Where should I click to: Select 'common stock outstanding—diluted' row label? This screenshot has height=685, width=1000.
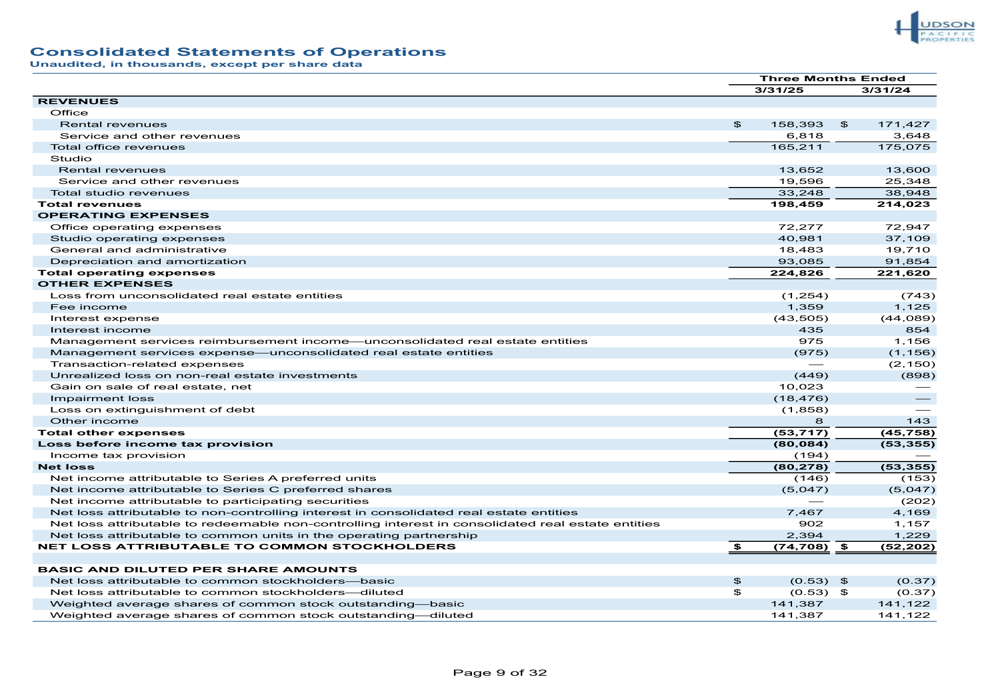tap(261, 615)
